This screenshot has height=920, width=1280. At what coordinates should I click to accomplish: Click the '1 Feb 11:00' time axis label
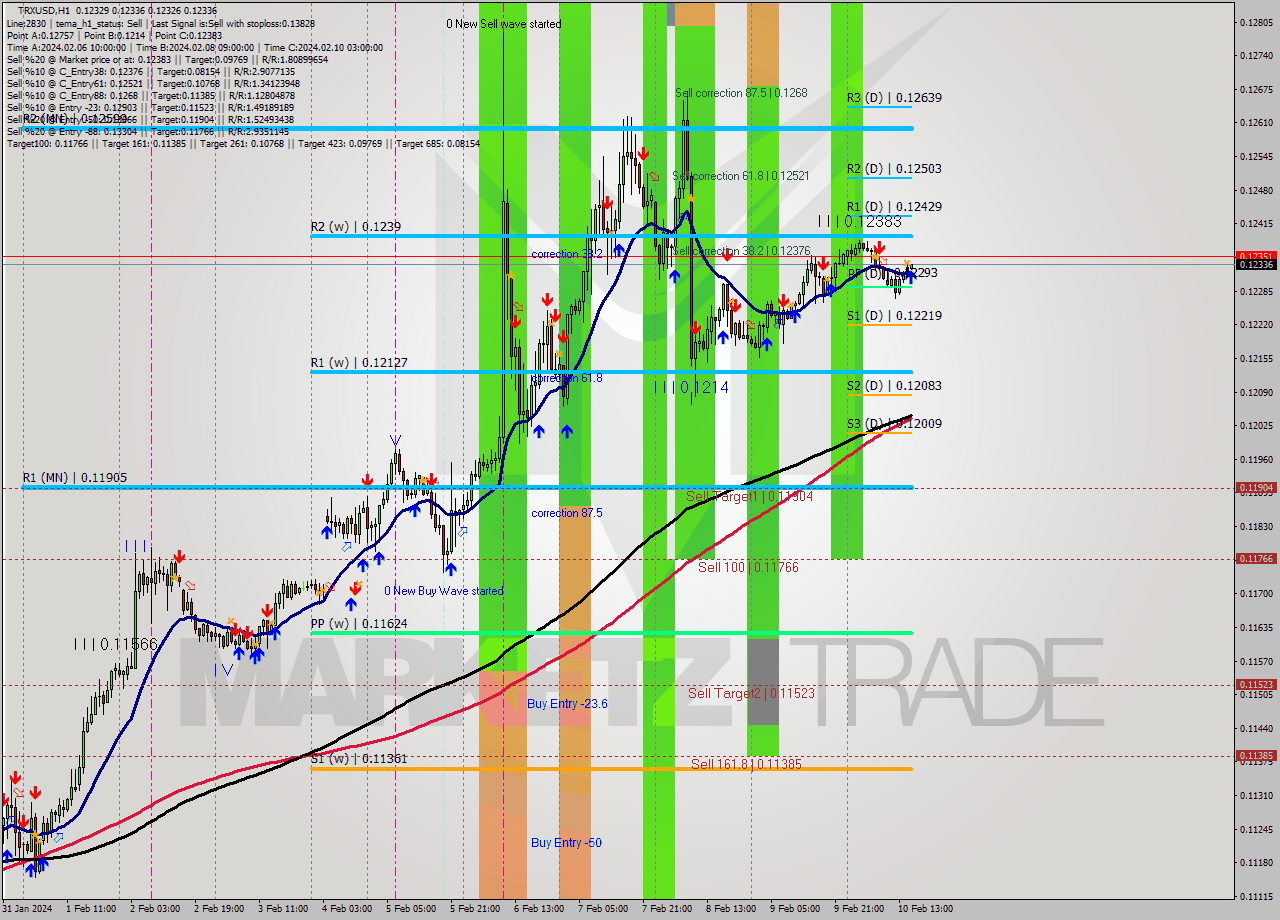tap(90, 909)
